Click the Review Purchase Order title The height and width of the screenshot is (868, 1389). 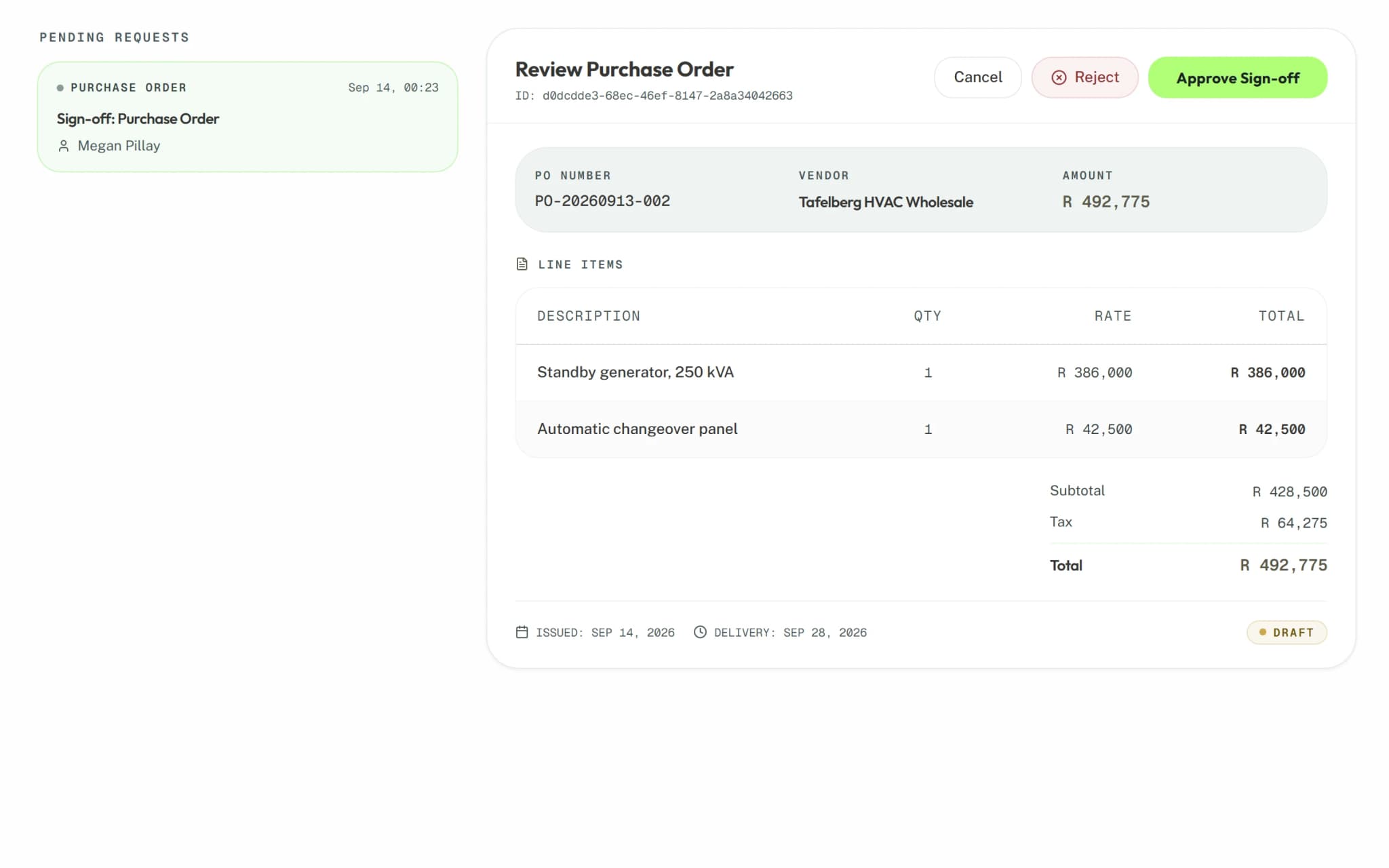624,69
